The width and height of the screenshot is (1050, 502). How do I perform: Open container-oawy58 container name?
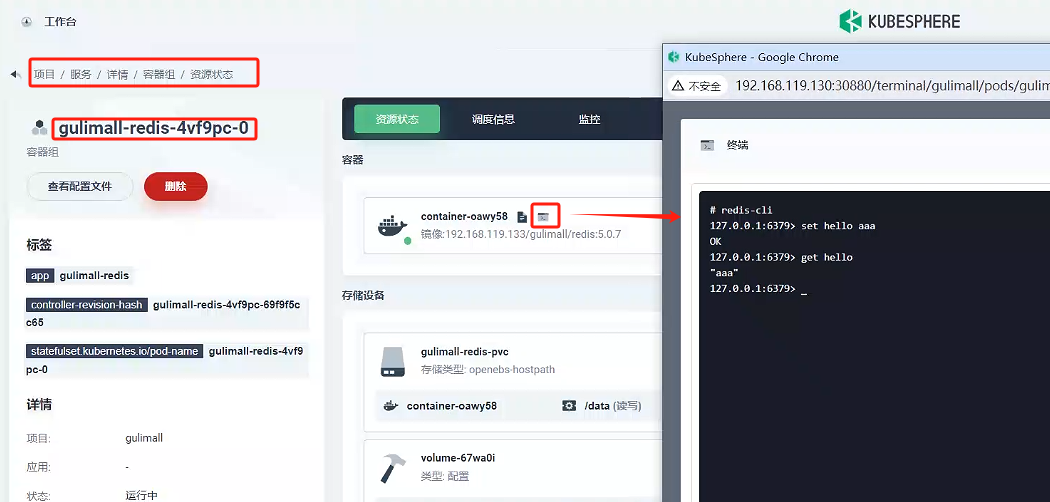point(464,216)
